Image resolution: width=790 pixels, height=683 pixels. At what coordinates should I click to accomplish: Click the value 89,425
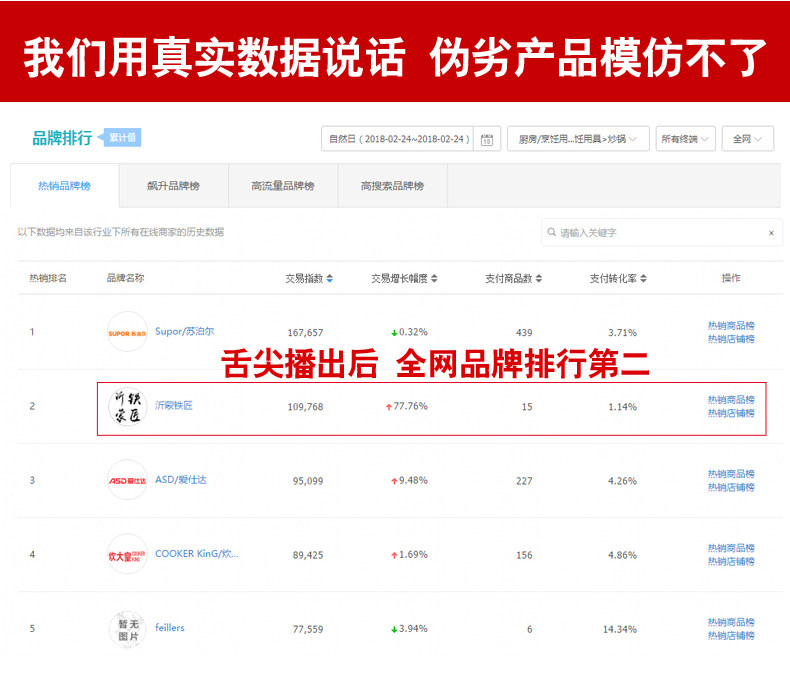[308, 555]
